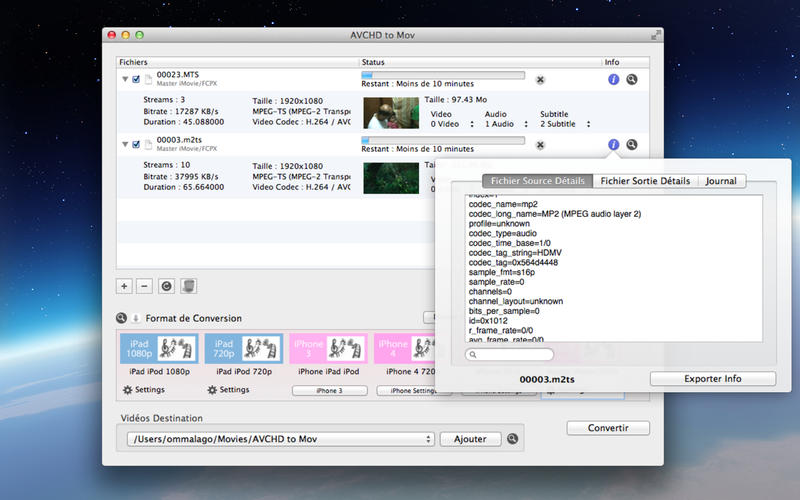Collapse the 00003.m2ts disclosure triangle

(125, 145)
